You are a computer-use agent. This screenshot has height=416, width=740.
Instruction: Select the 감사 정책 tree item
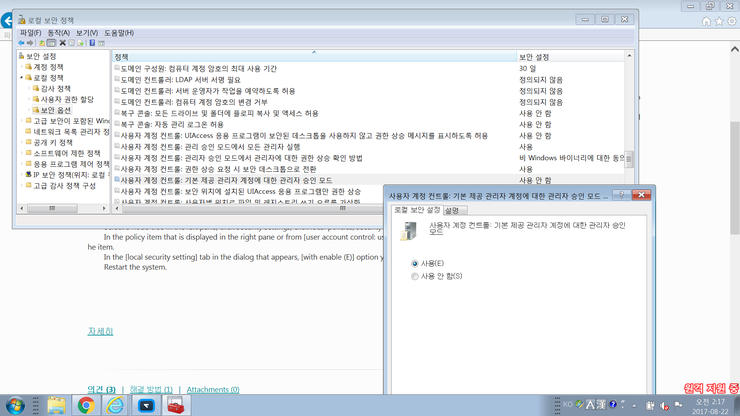55,89
